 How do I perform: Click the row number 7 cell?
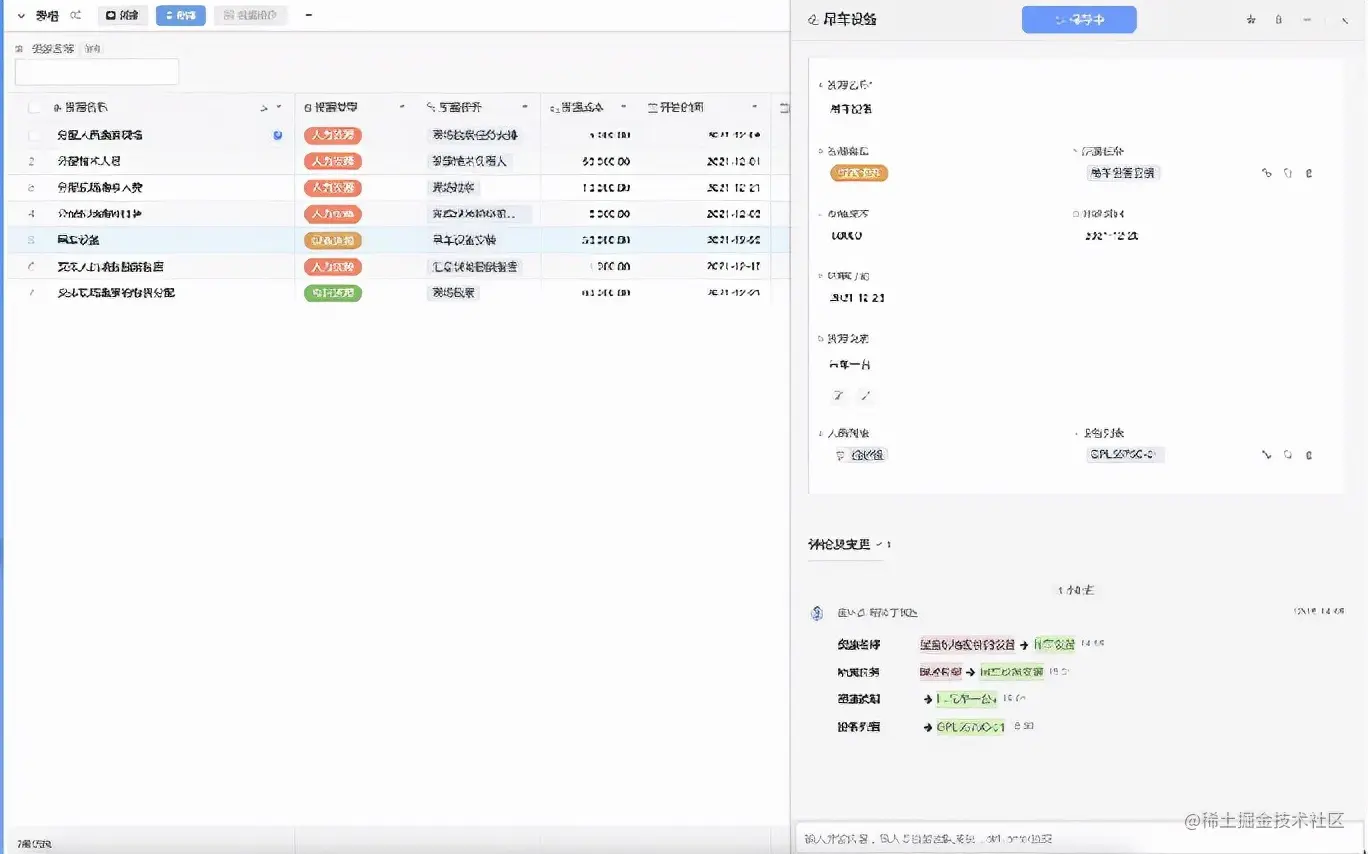(32, 293)
